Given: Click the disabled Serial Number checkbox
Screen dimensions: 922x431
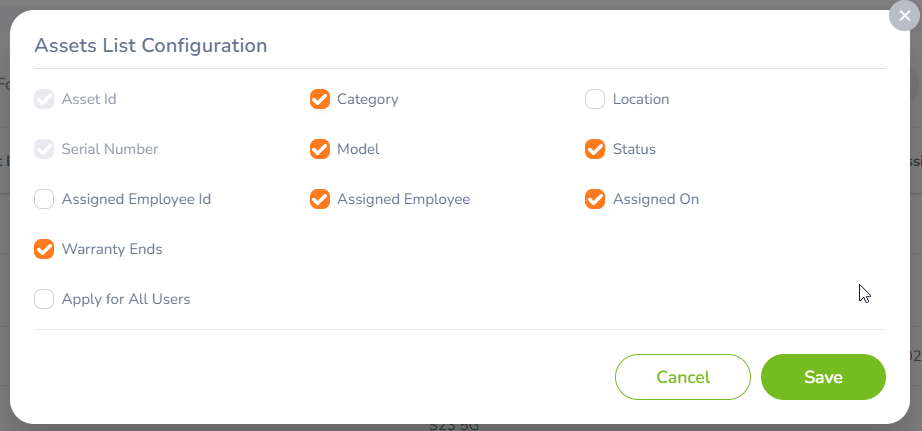Looking at the screenshot, I should pos(44,149).
